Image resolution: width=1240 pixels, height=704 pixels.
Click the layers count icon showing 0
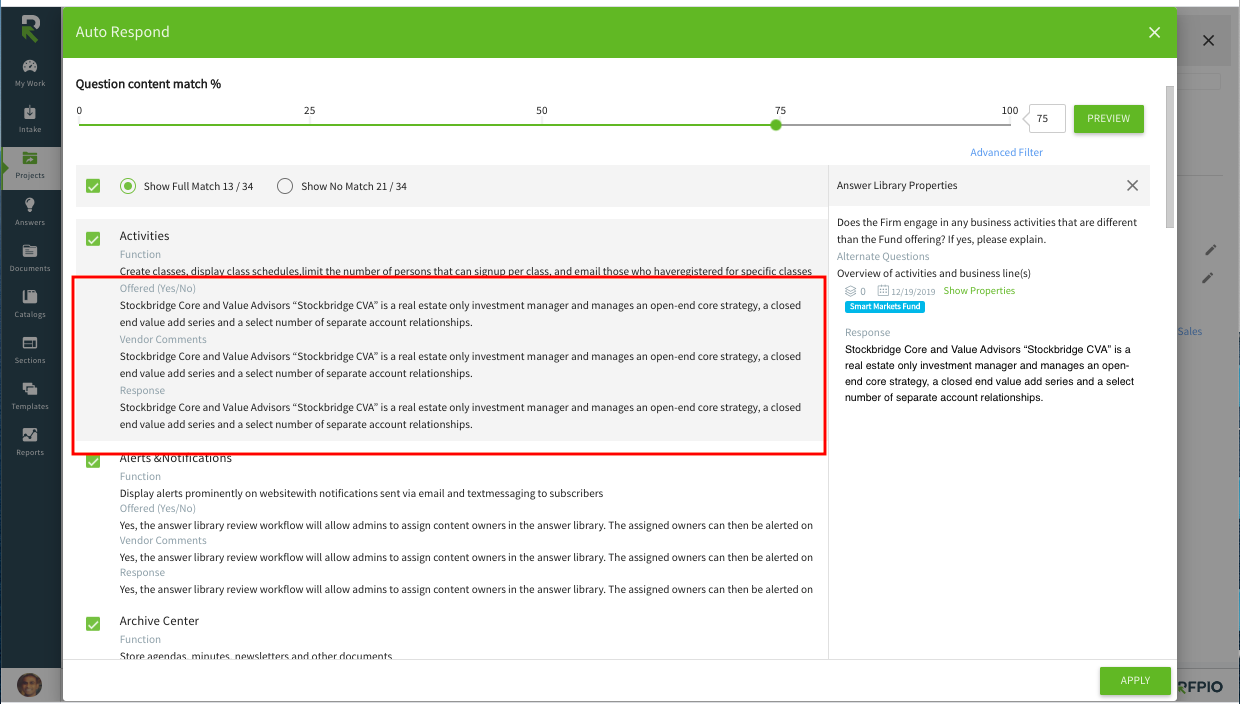point(851,291)
